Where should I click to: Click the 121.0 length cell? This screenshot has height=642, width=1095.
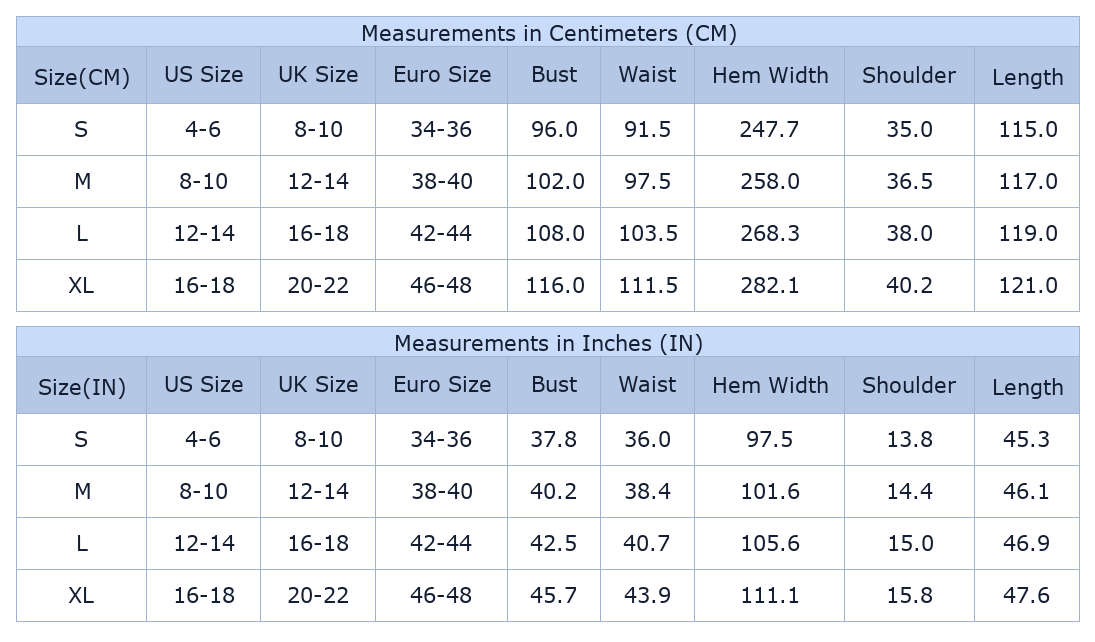[x=1027, y=285]
